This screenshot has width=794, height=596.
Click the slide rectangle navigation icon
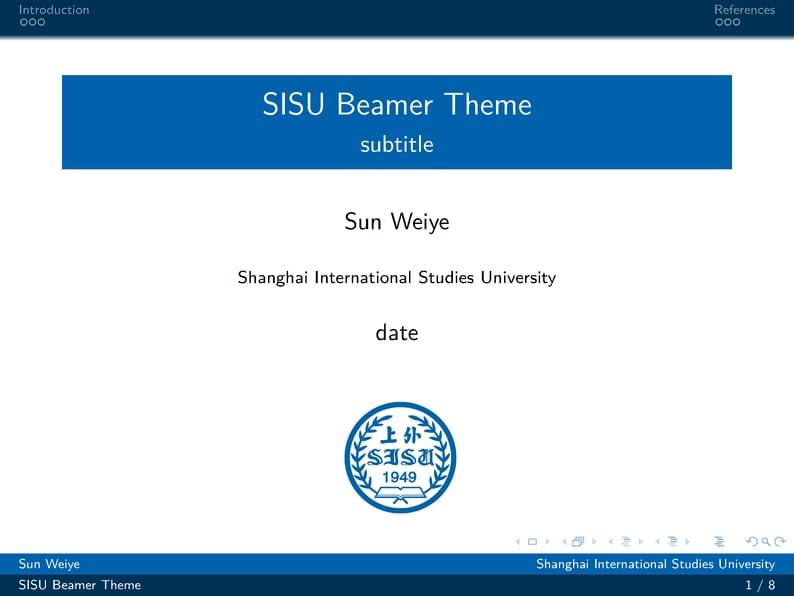click(532, 542)
